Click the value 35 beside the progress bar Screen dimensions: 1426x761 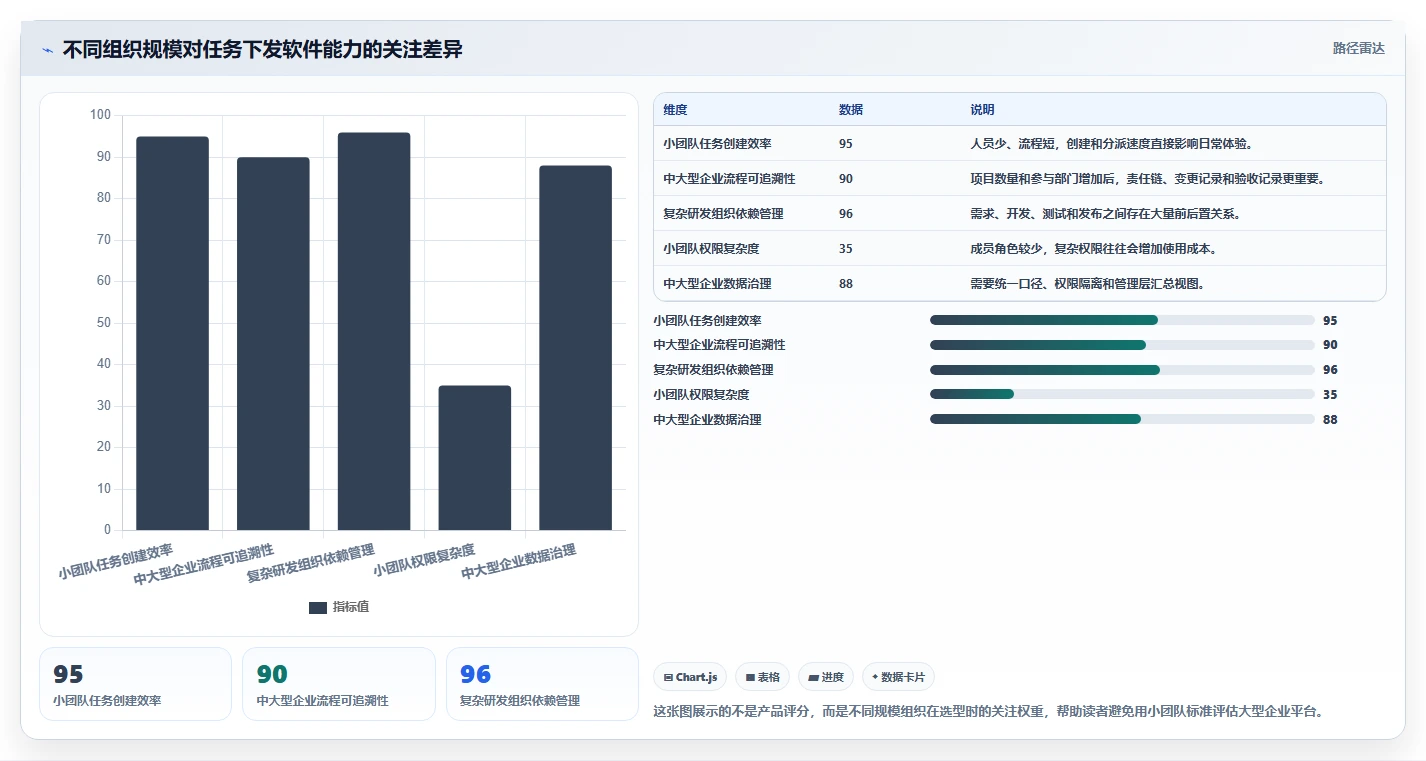(1330, 395)
